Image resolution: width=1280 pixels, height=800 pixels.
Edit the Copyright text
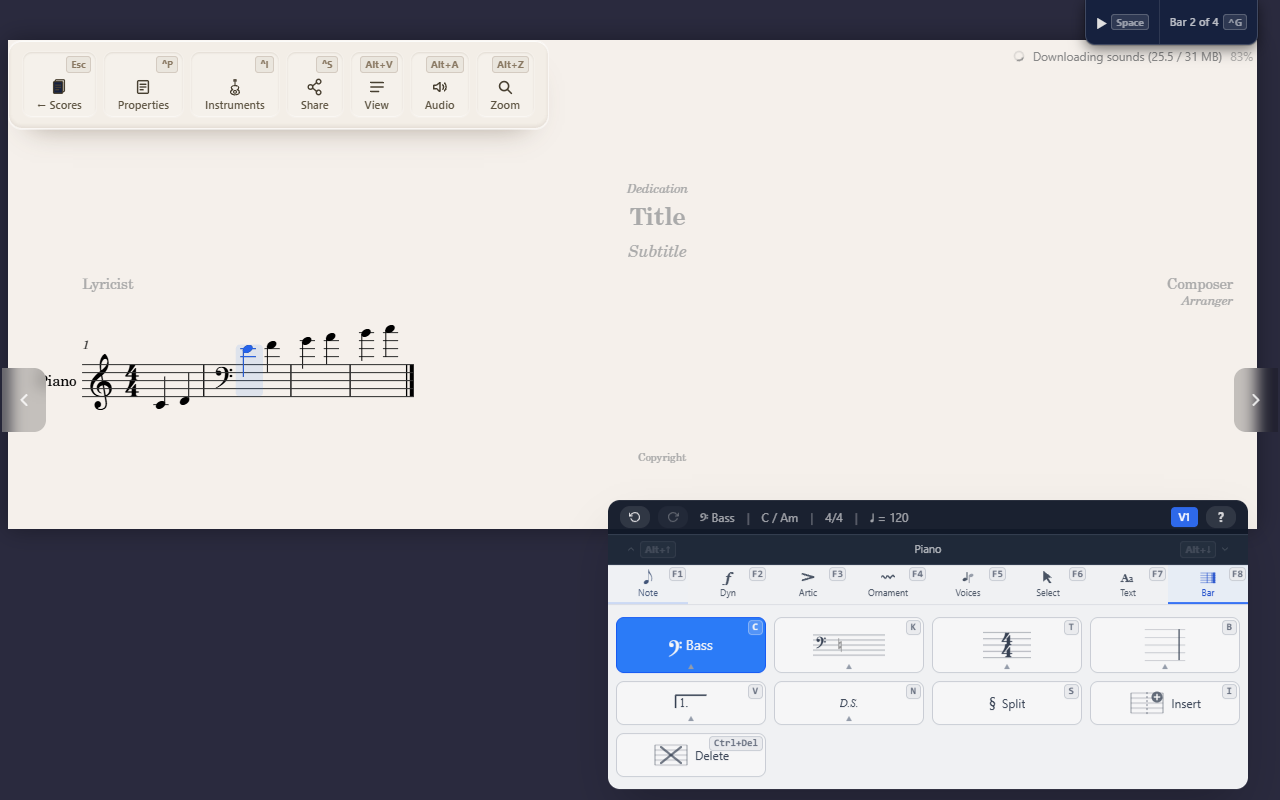pyautogui.click(x=662, y=458)
